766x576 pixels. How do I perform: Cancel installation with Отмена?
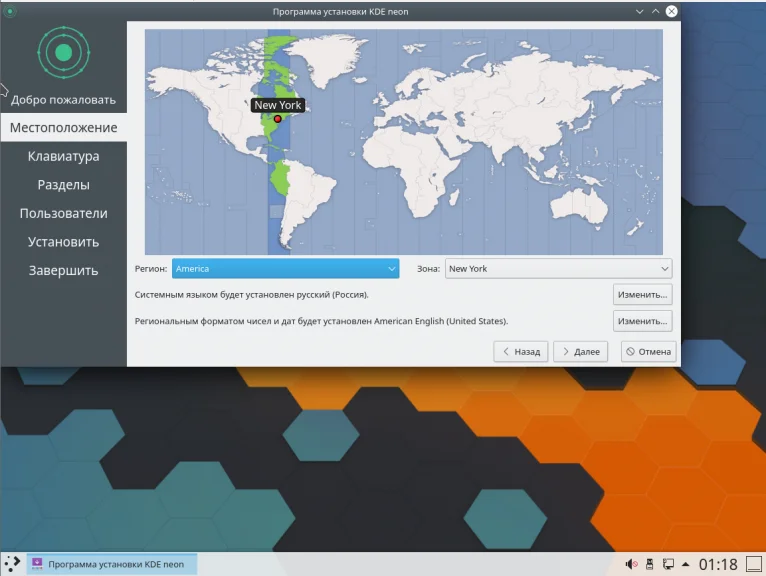click(649, 352)
